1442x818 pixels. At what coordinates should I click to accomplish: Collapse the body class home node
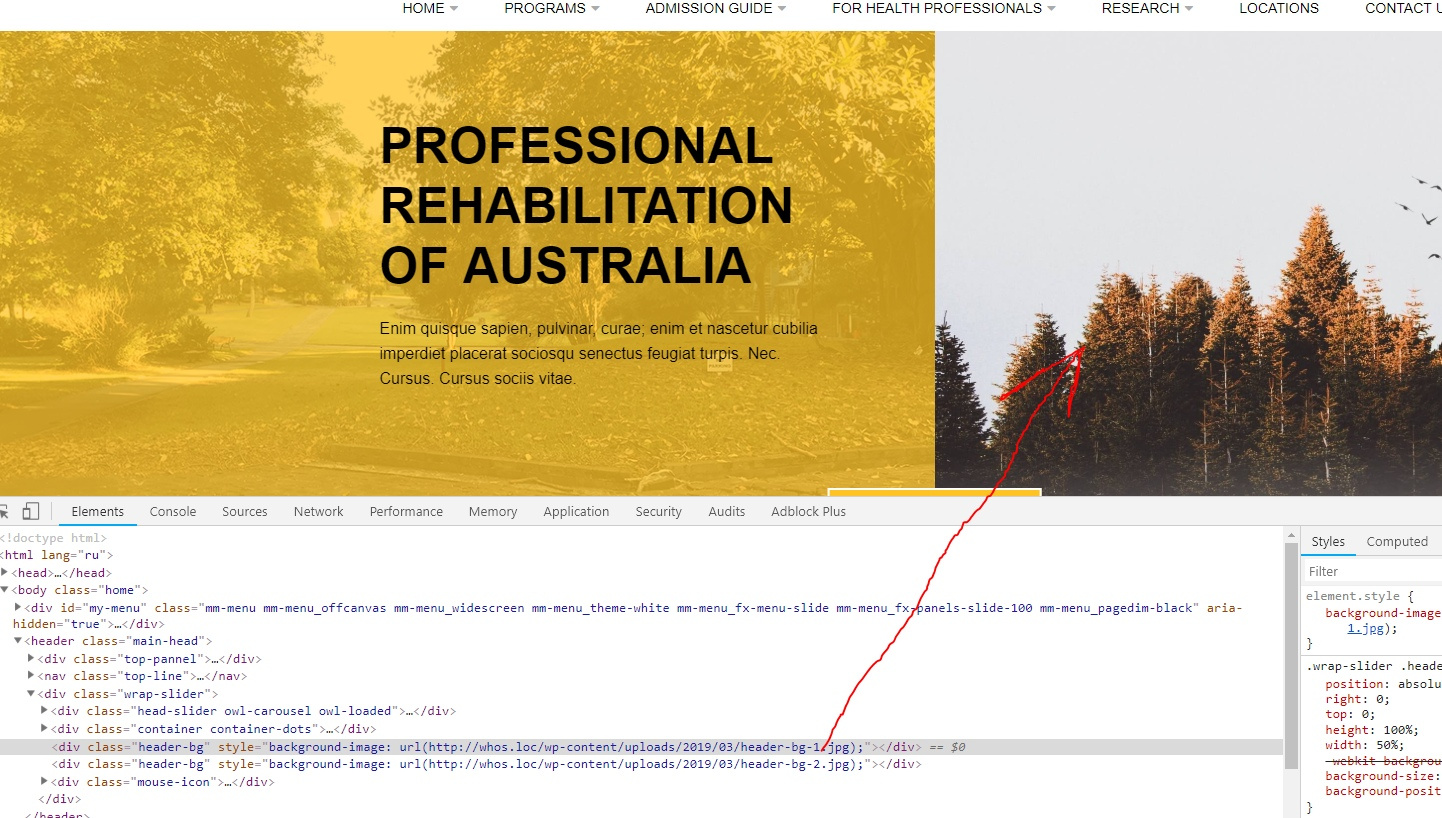5,590
